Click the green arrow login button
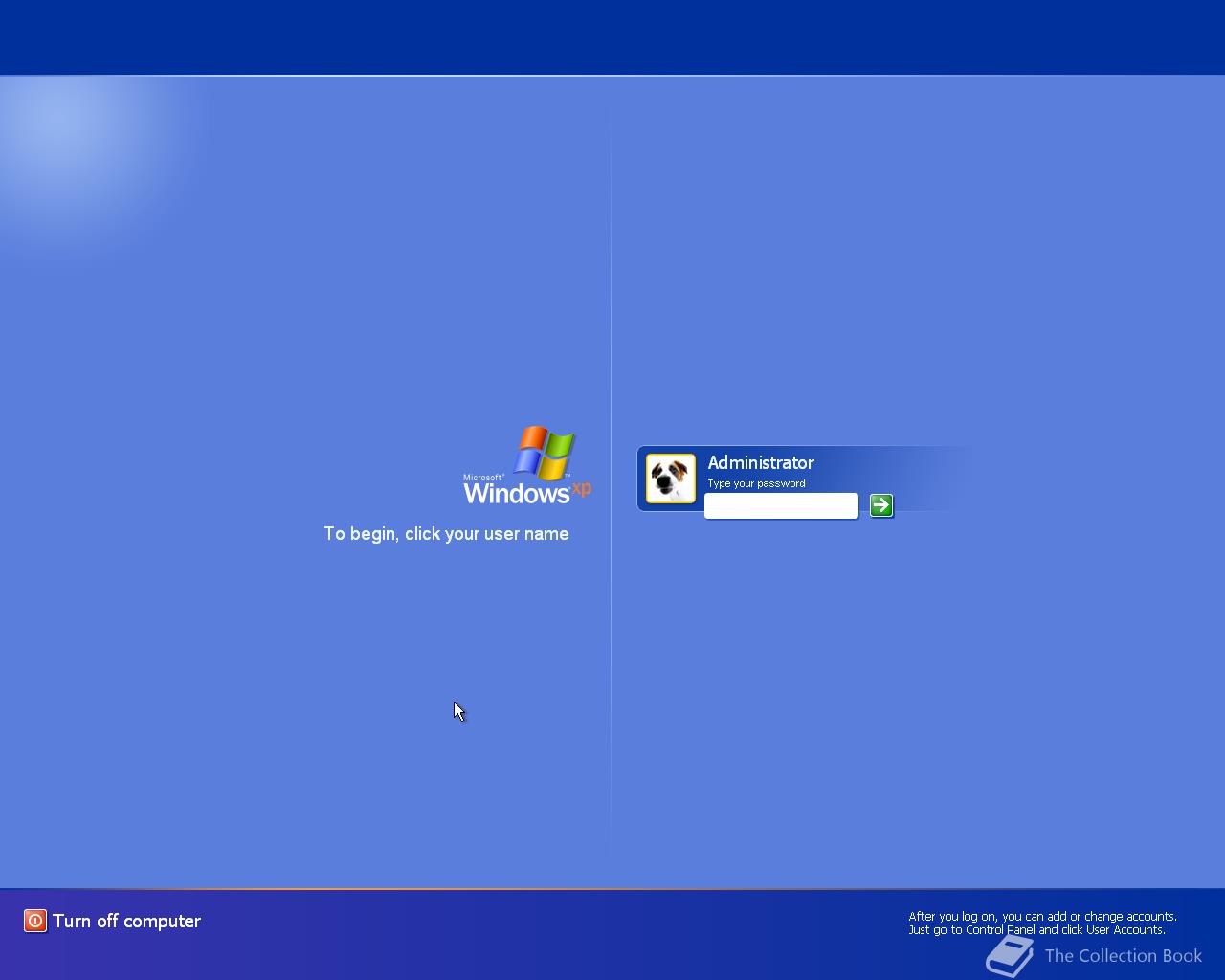Screen dimensions: 1225x980 coord(881,505)
